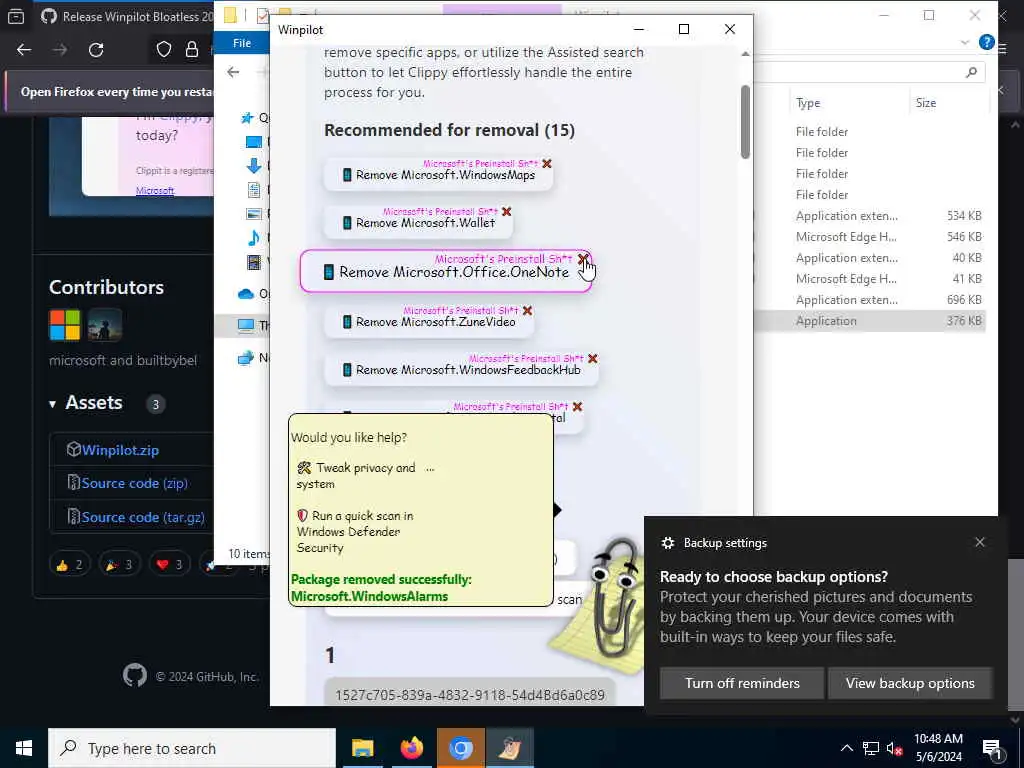
Task: Click the taskbar search box
Action: click(x=192, y=748)
